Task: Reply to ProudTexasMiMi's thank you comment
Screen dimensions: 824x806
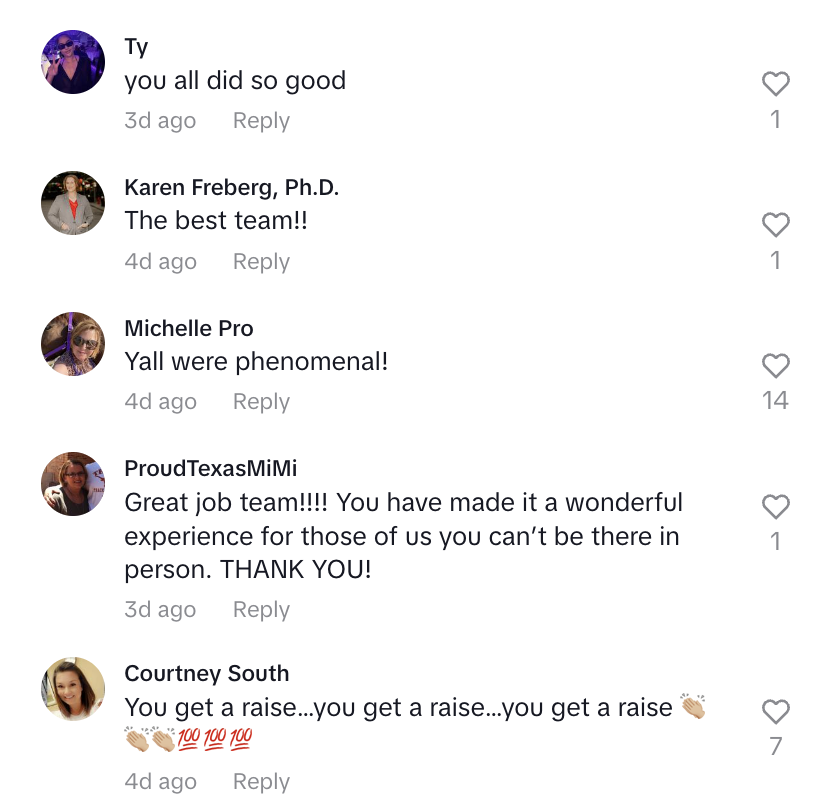Action: (261, 610)
